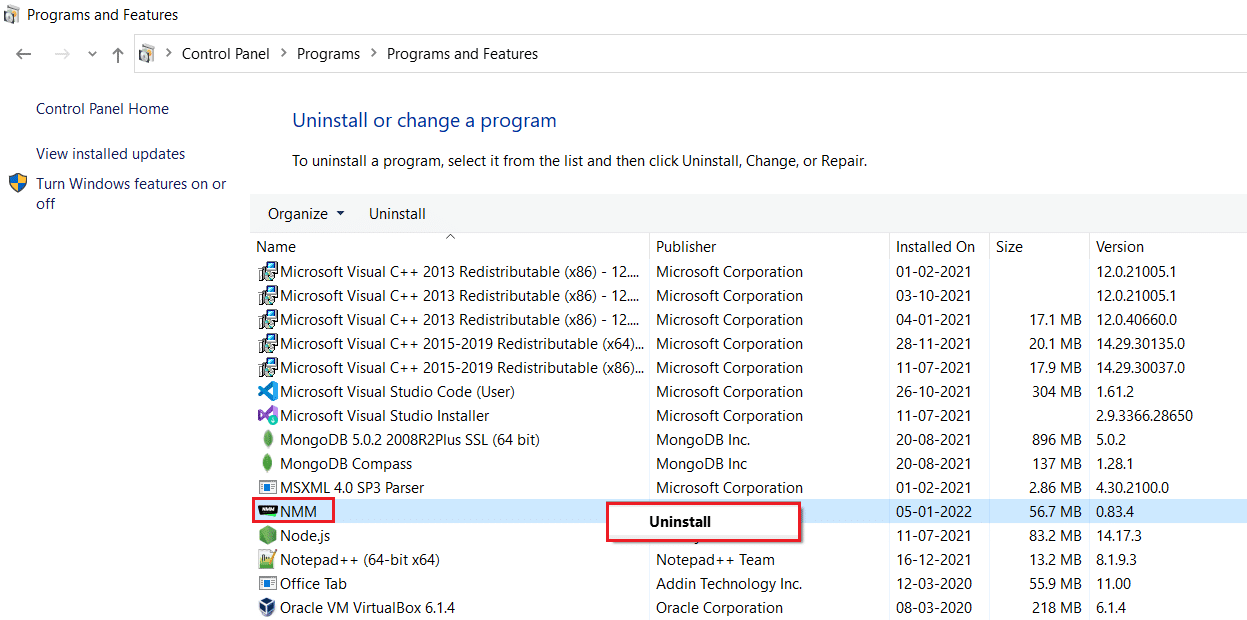Click Uninstall in the toolbar

397,213
